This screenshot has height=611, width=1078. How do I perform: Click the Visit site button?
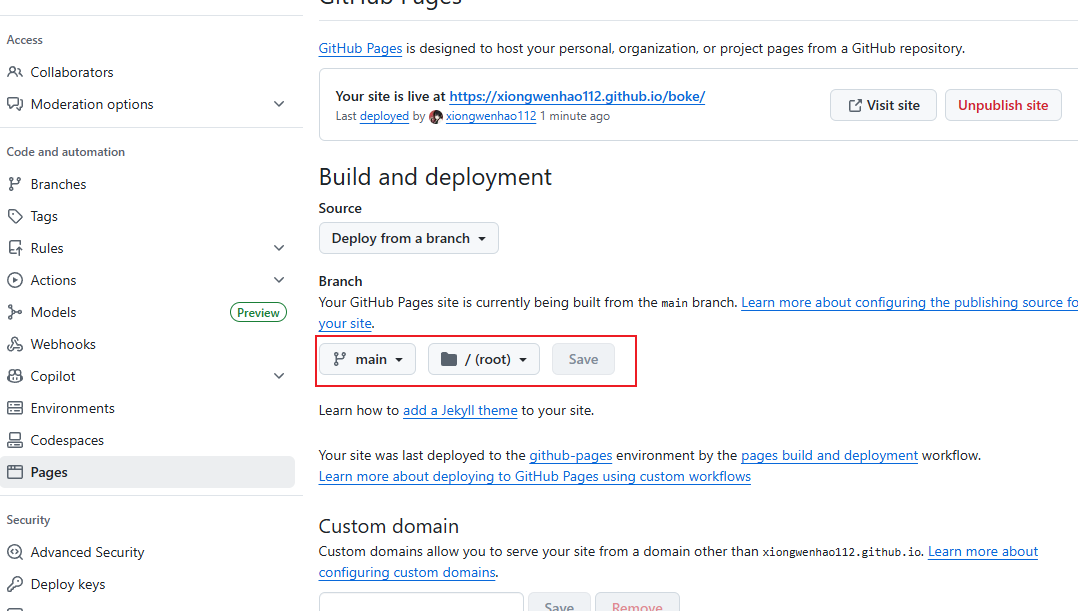[x=883, y=105]
